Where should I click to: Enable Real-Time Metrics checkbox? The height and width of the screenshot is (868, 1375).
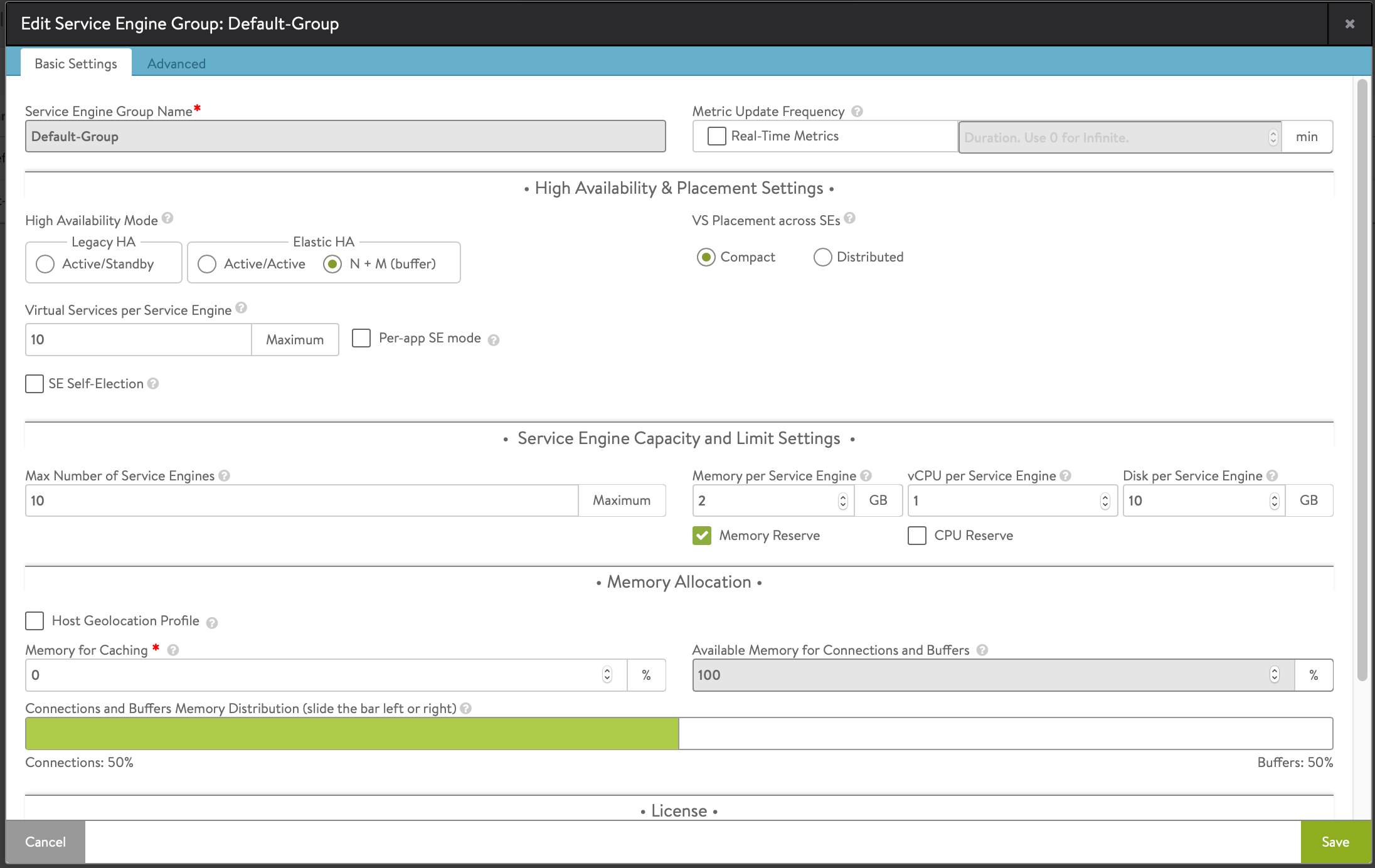716,136
